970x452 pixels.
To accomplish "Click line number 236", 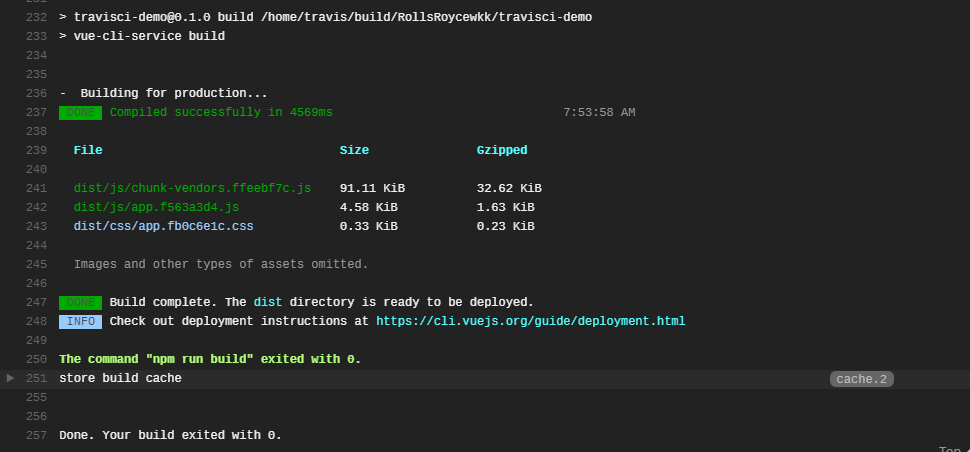I will 36,93.
